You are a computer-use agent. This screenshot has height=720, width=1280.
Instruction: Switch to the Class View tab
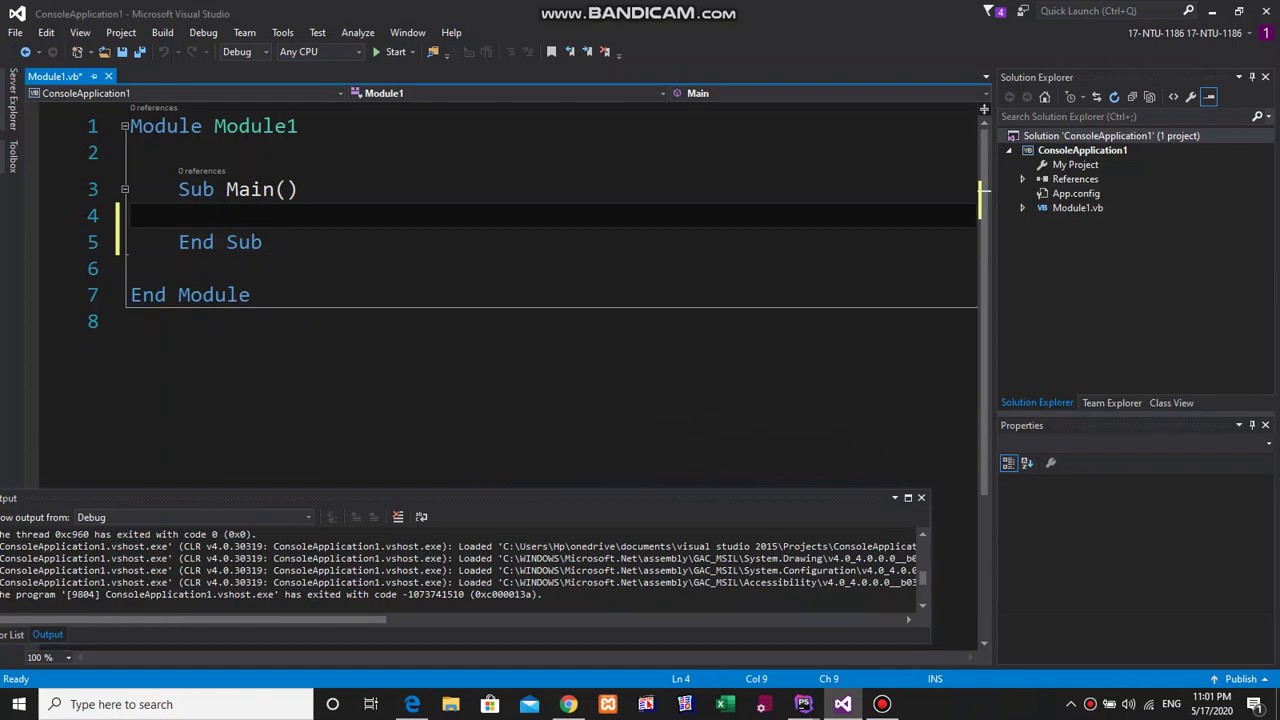click(x=1171, y=403)
